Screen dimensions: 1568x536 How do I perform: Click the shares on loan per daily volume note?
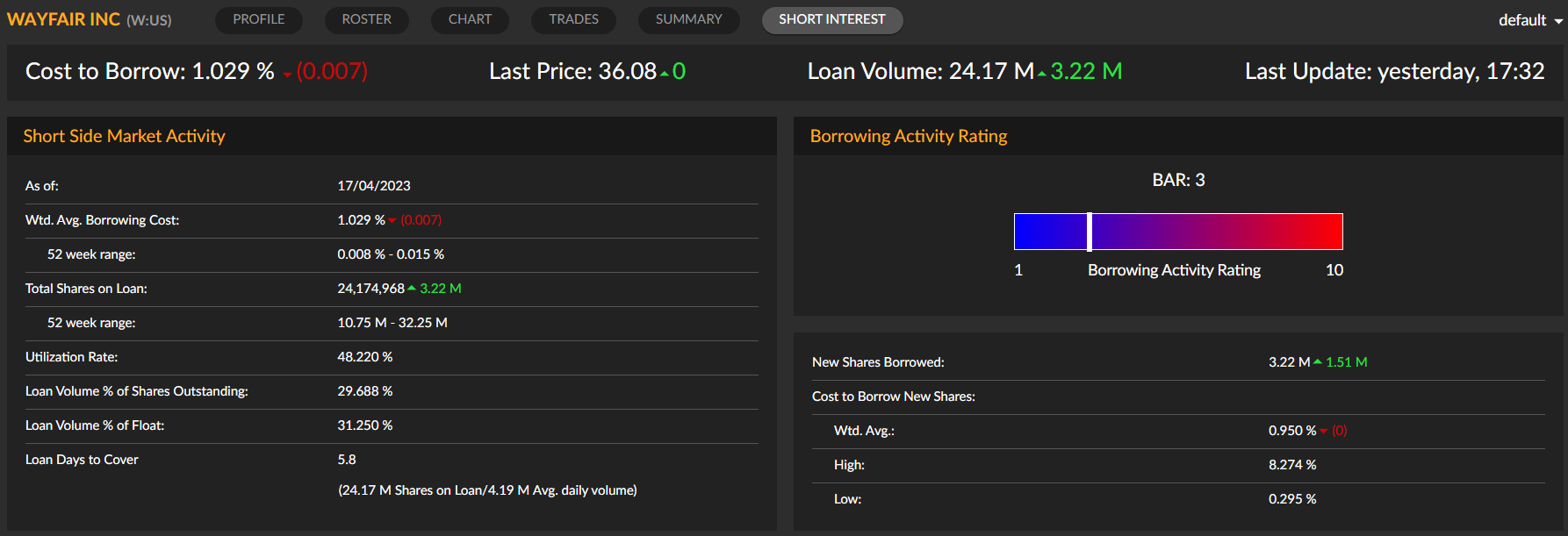488,490
